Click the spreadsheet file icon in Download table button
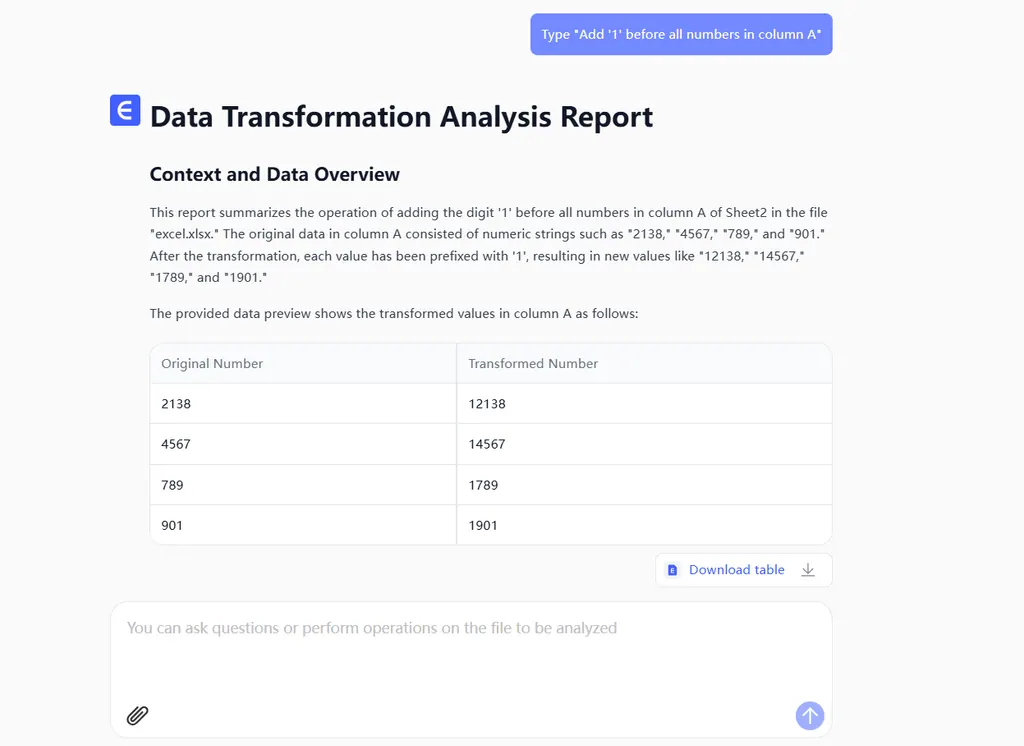Screen dimensions: 1024x746 (673, 570)
